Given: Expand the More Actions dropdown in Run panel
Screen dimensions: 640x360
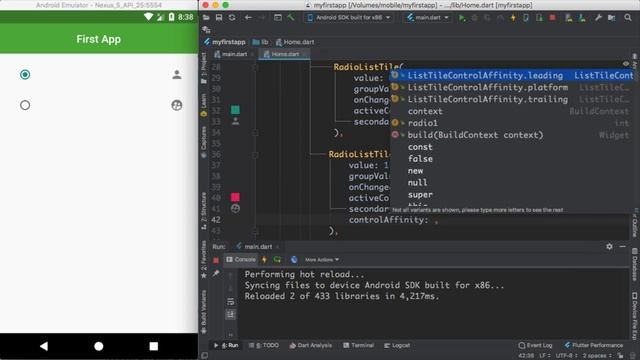Looking at the screenshot, I should [x=322, y=260].
